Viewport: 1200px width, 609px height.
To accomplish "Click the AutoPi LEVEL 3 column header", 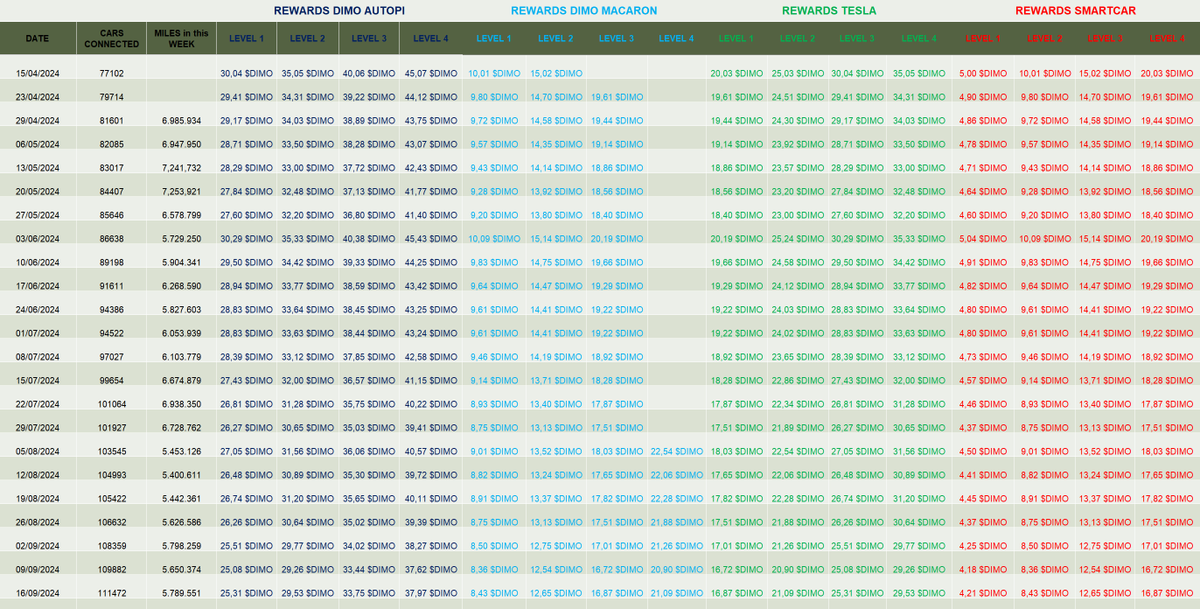I will 369,38.
